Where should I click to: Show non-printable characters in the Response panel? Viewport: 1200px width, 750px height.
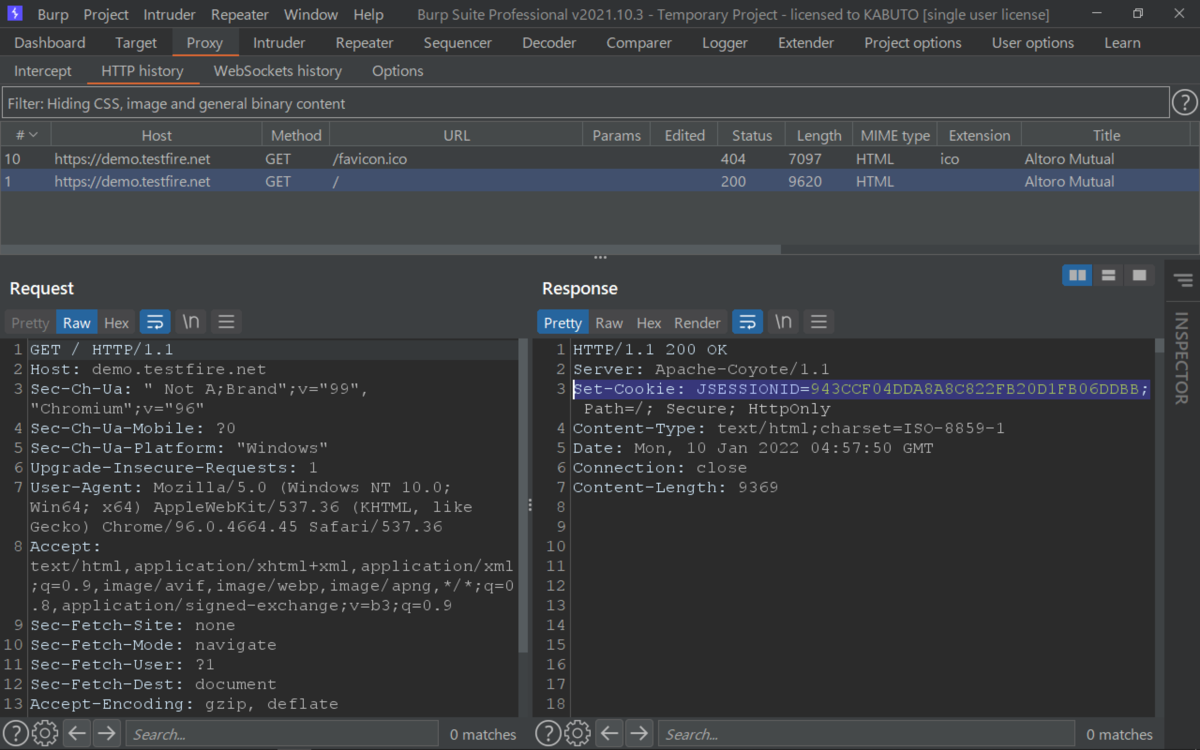[x=783, y=322]
